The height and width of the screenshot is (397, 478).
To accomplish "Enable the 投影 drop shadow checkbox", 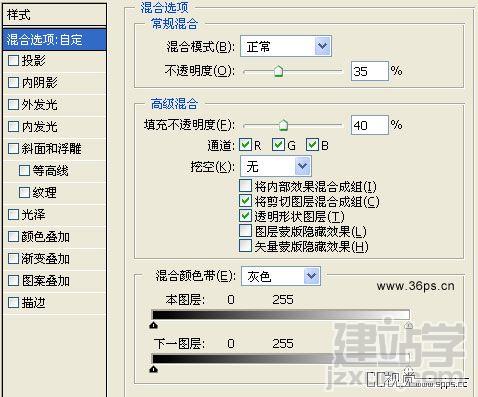I will coord(13,60).
